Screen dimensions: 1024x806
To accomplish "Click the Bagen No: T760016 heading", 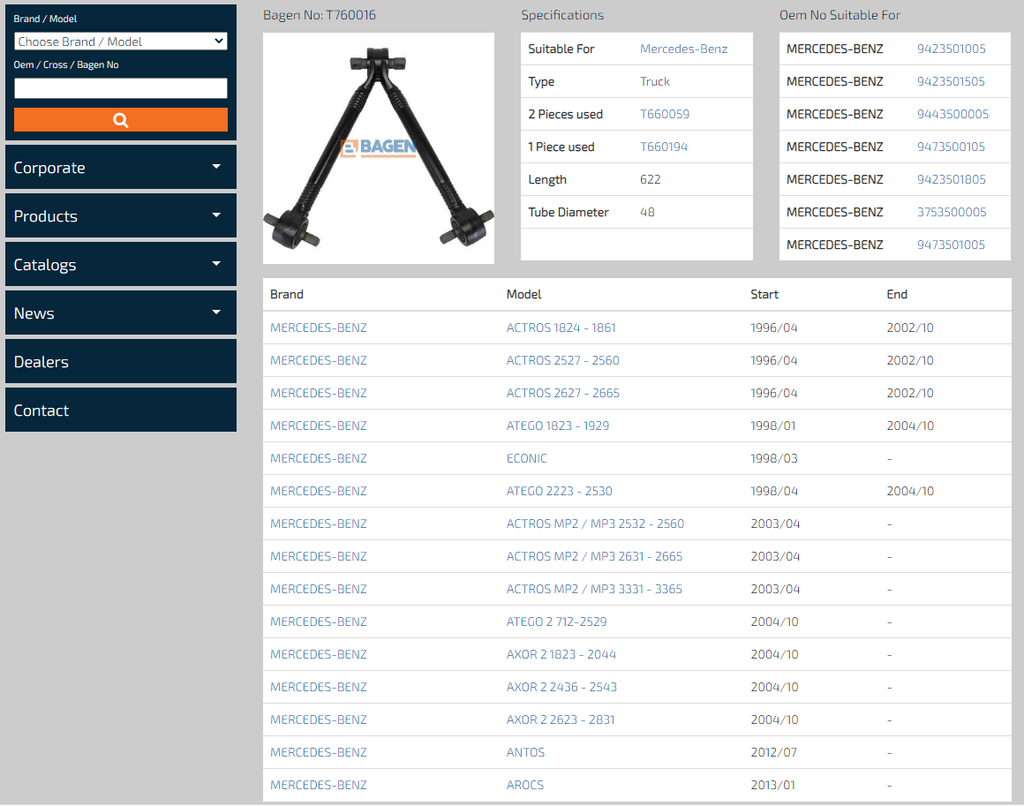I will coord(319,15).
